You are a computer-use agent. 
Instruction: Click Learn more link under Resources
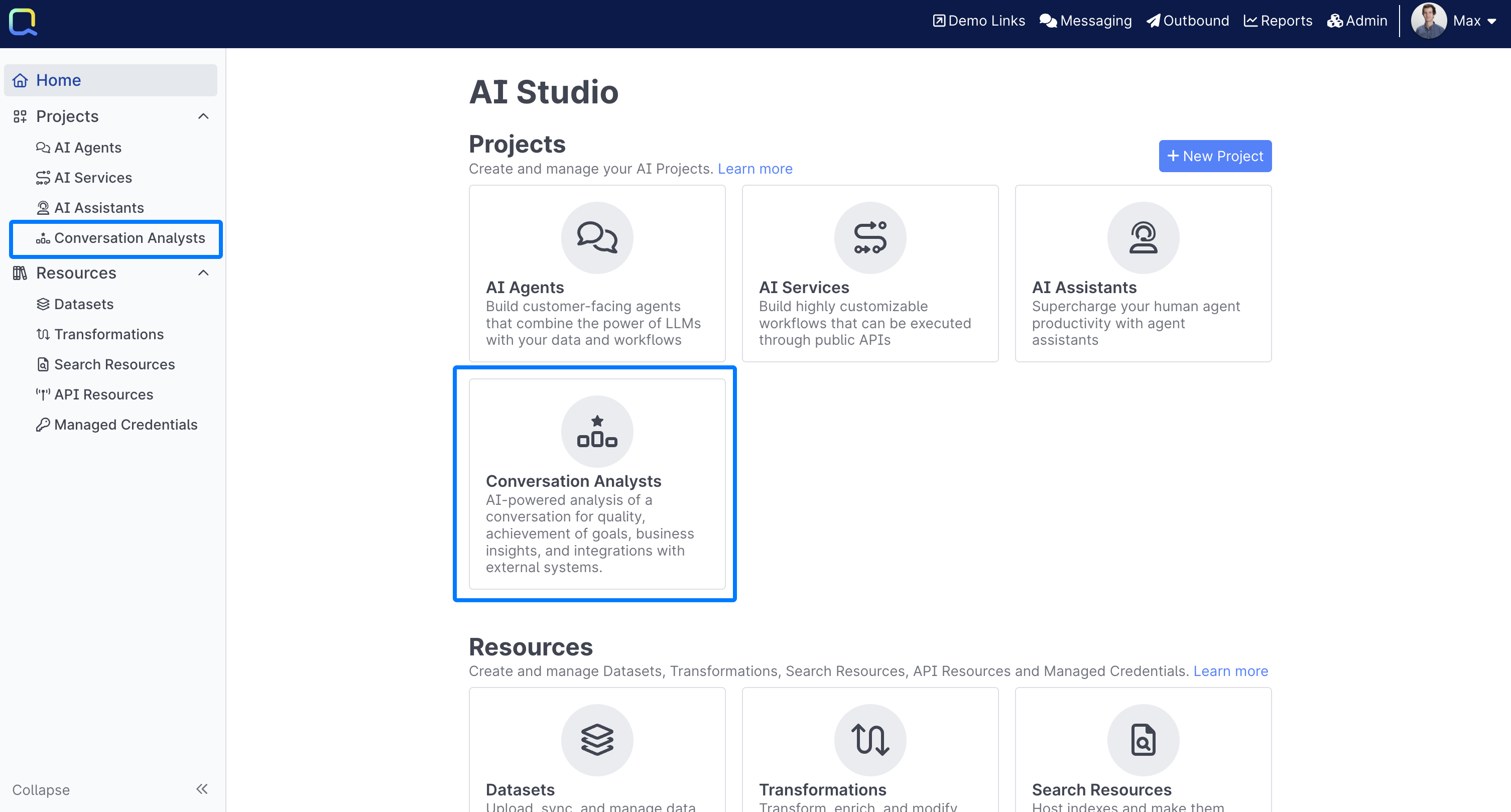pyautogui.click(x=1230, y=670)
